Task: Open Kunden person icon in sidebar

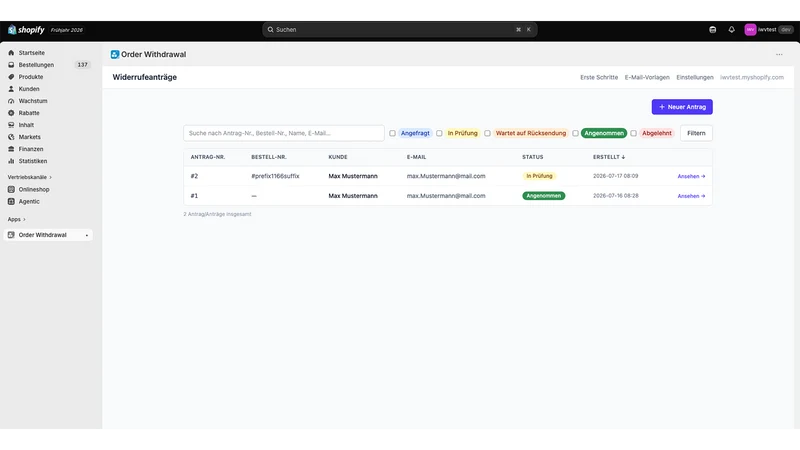Action: click(x=11, y=89)
